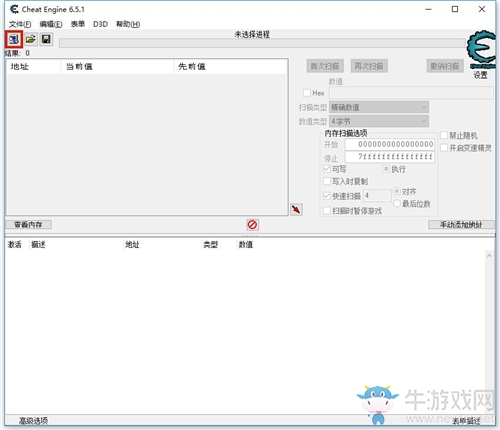
Task: Open the process list icon
Action: tap(14, 39)
